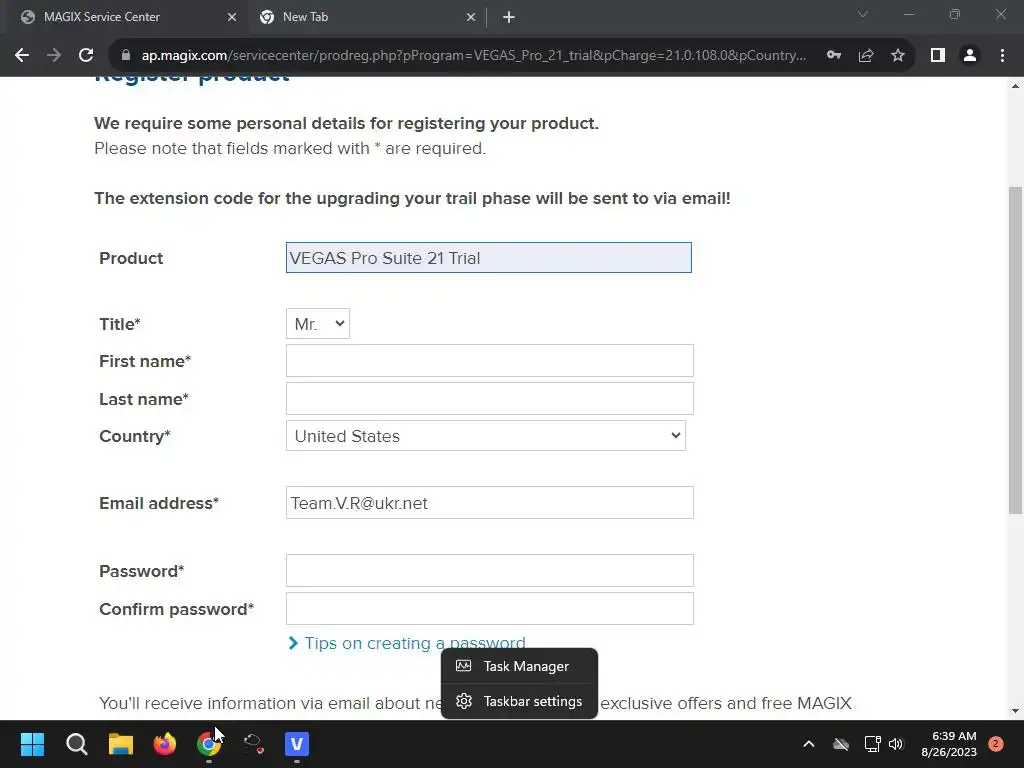
Task: Open the Country dropdown showing United States
Action: pos(486,436)
